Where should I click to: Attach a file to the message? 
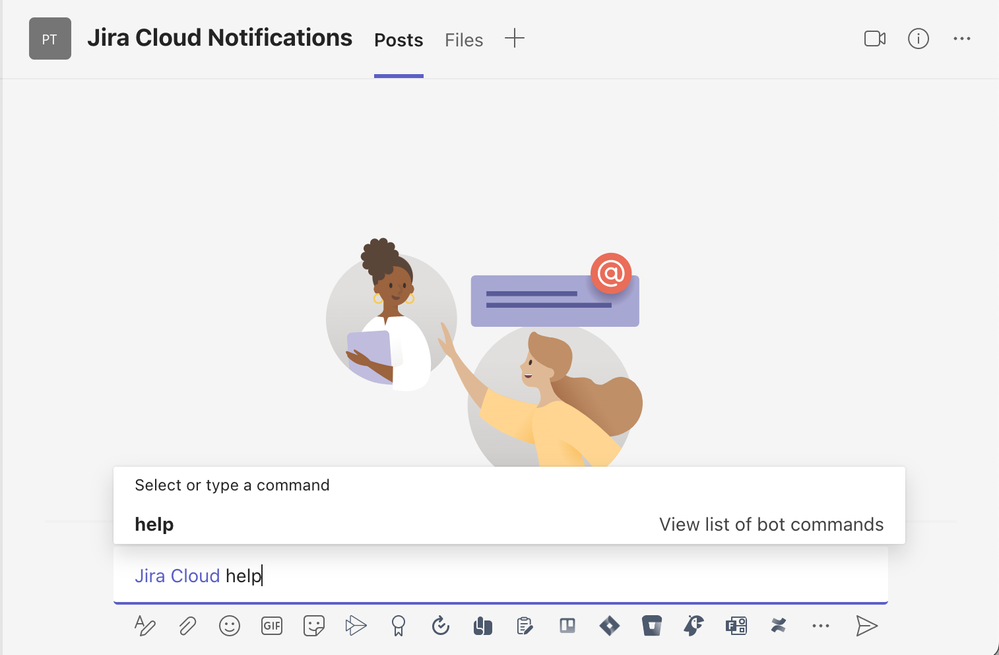(188, 625)
